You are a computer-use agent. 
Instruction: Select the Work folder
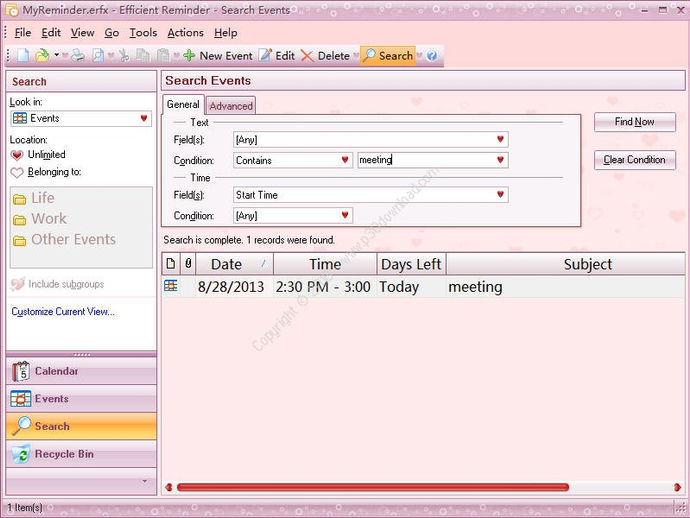[x=40, y=219]
